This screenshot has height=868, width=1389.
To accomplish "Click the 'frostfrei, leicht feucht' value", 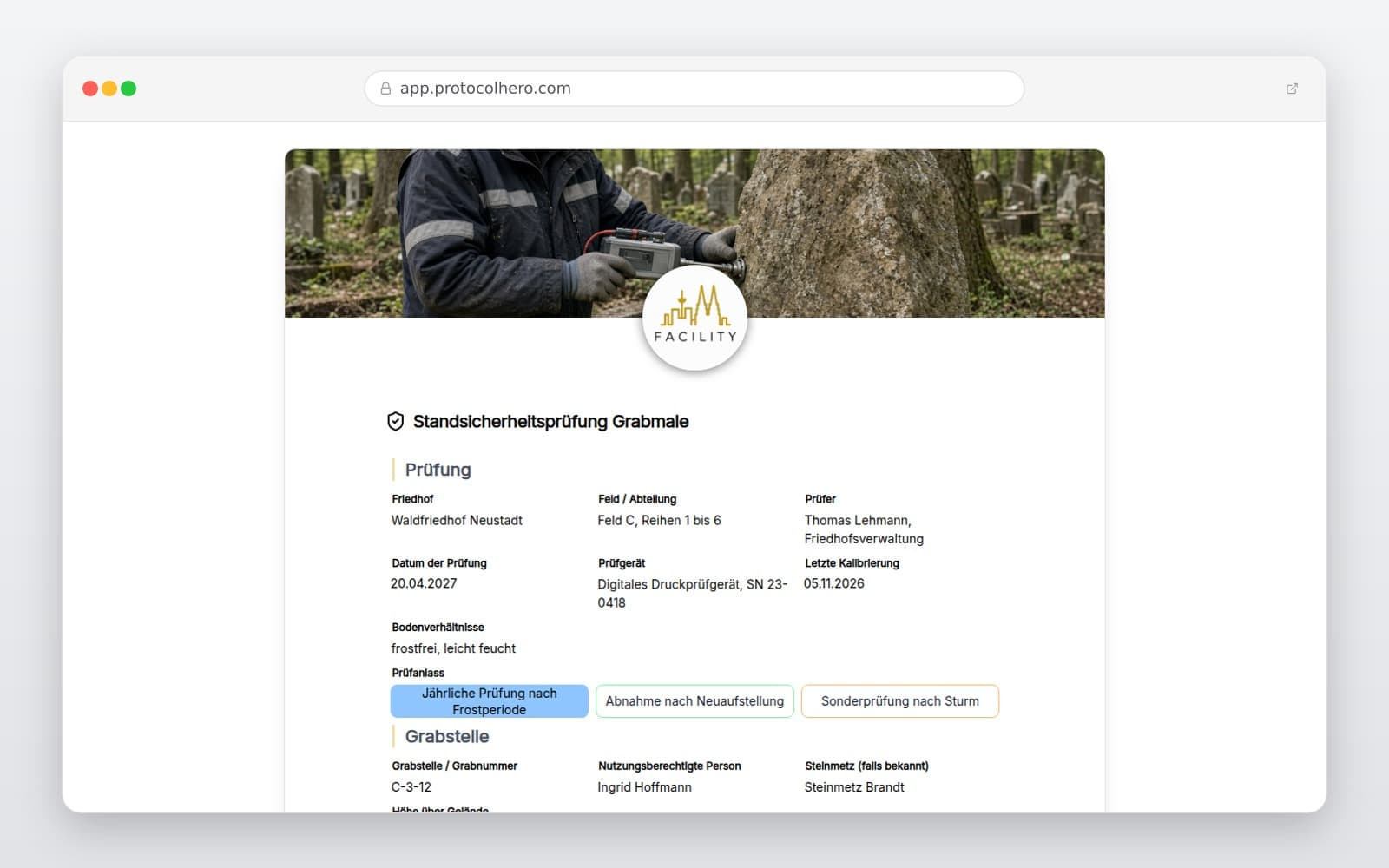I will click(453, 648).
